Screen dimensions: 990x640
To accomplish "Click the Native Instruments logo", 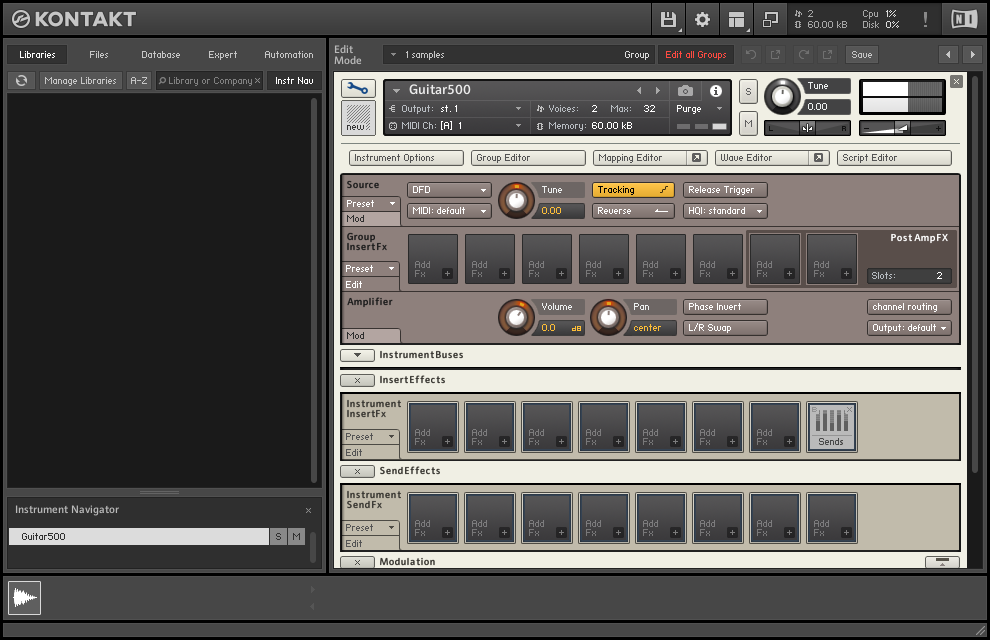I will click(x=964, y=20).
